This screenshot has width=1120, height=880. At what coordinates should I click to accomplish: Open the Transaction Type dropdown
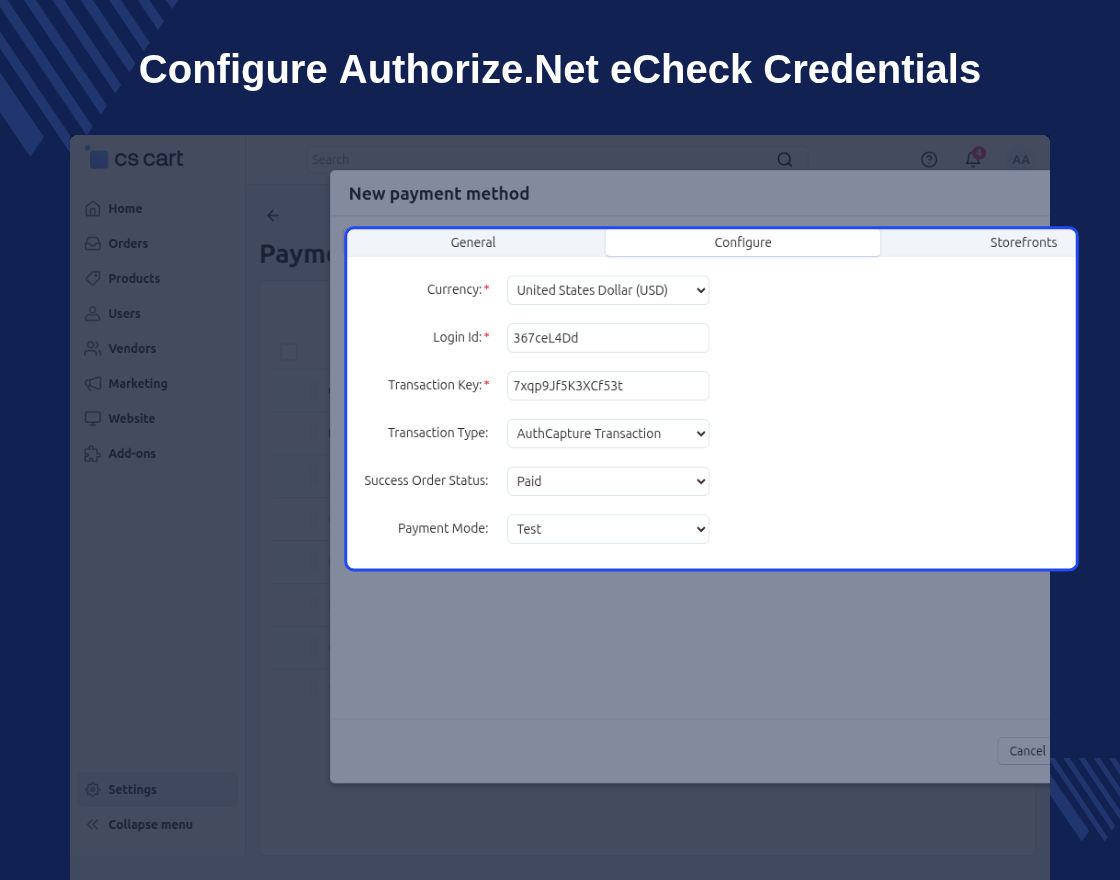coord(608,434)
